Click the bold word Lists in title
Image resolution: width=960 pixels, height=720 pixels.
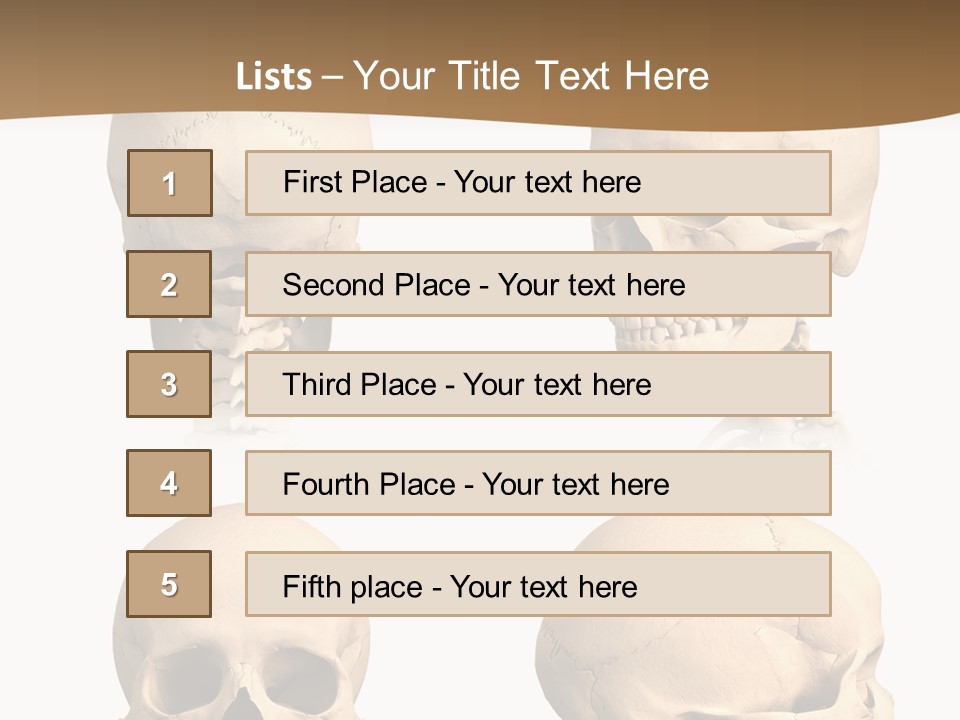[273, 77]
